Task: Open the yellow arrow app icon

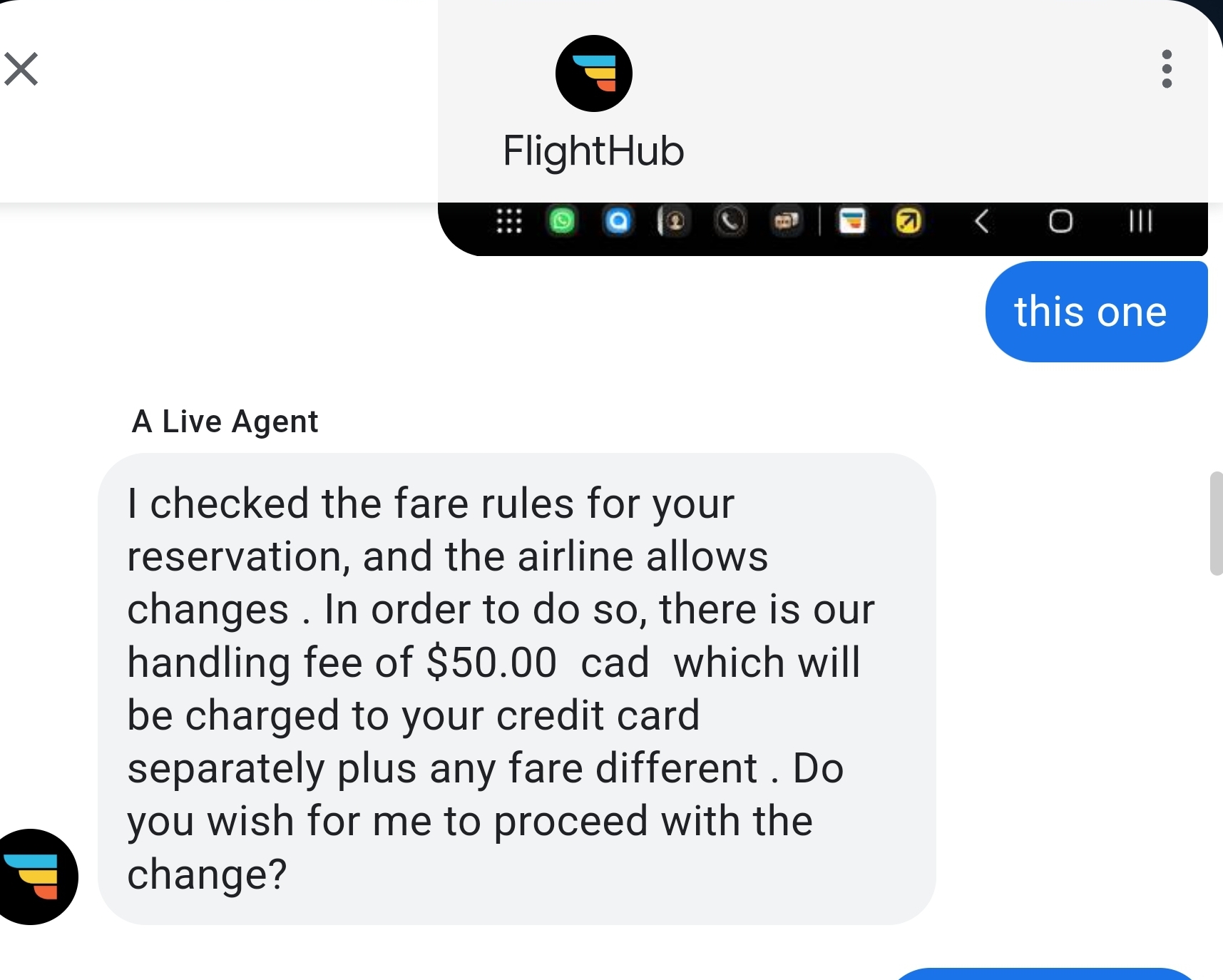Action: click(x=906, y=221)
